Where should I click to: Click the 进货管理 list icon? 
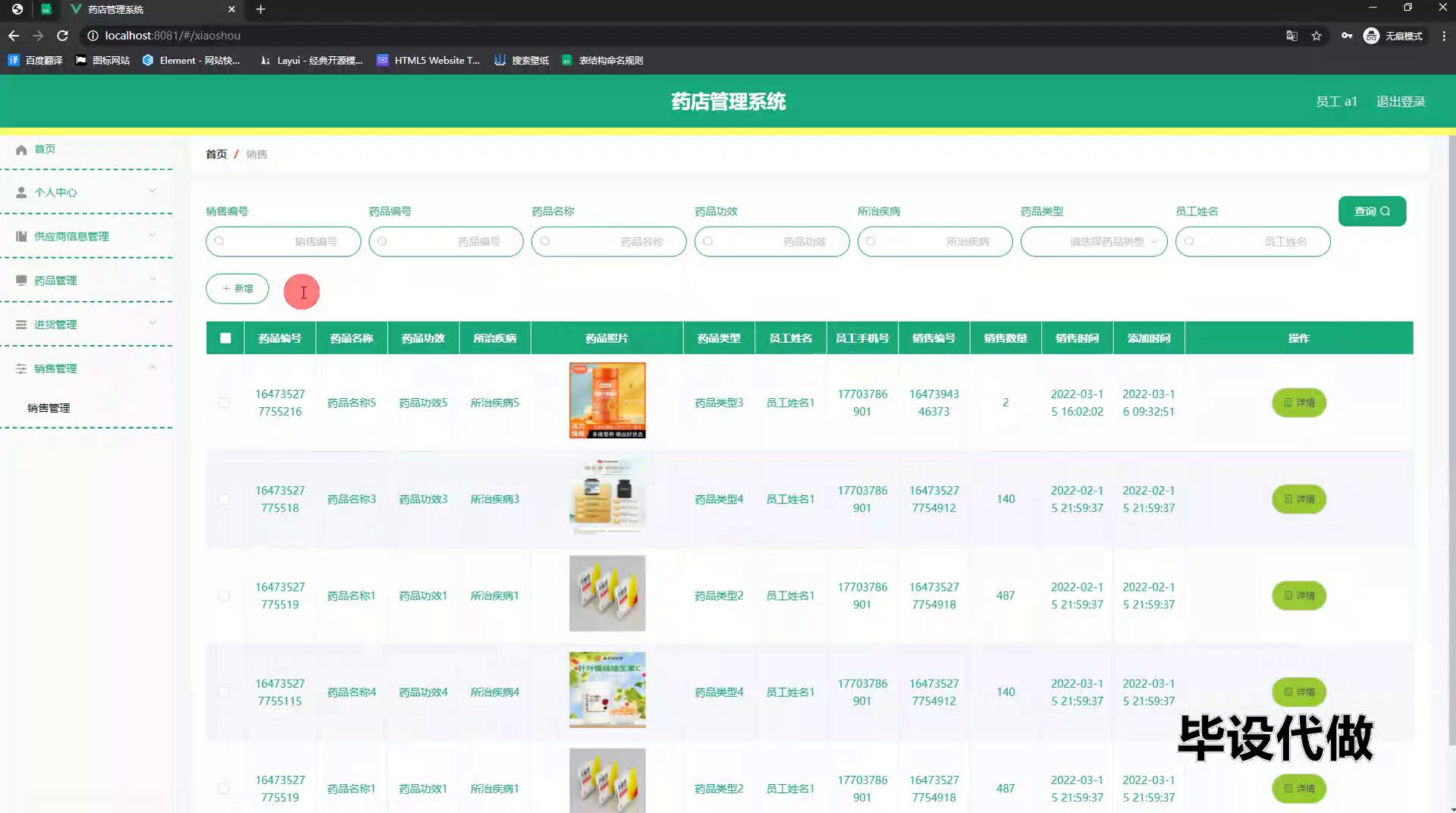(x=21, y=325)
